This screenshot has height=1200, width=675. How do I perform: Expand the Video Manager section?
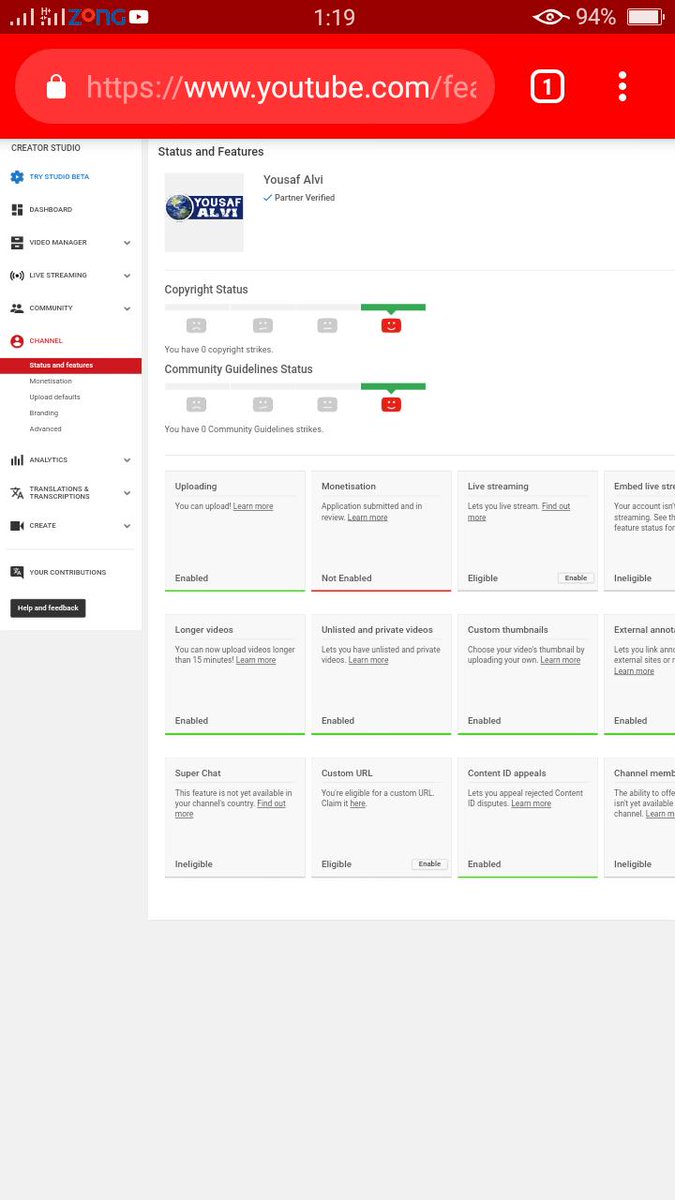coord(127,243)
